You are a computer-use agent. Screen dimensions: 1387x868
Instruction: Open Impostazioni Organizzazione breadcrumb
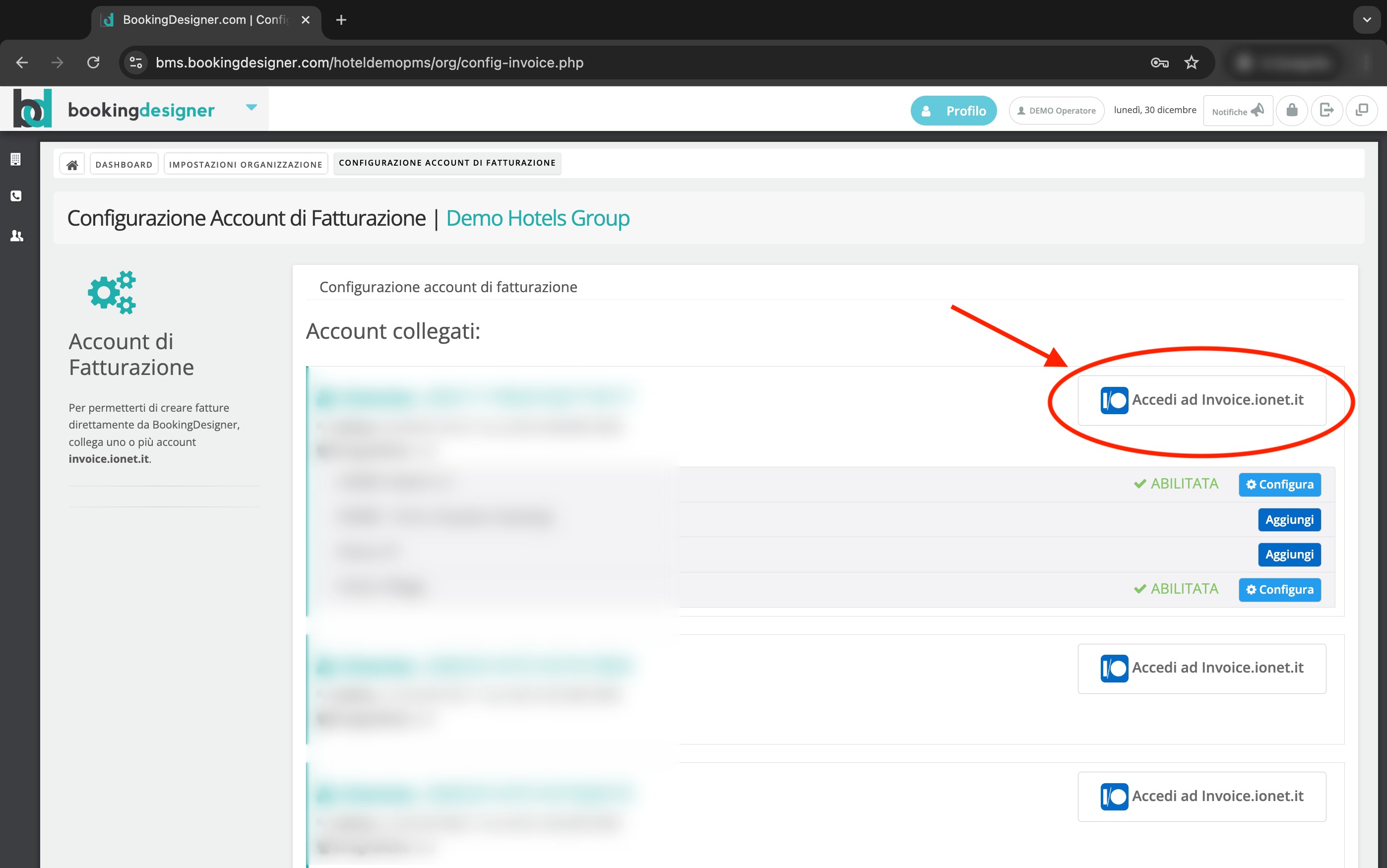point(246,165)
